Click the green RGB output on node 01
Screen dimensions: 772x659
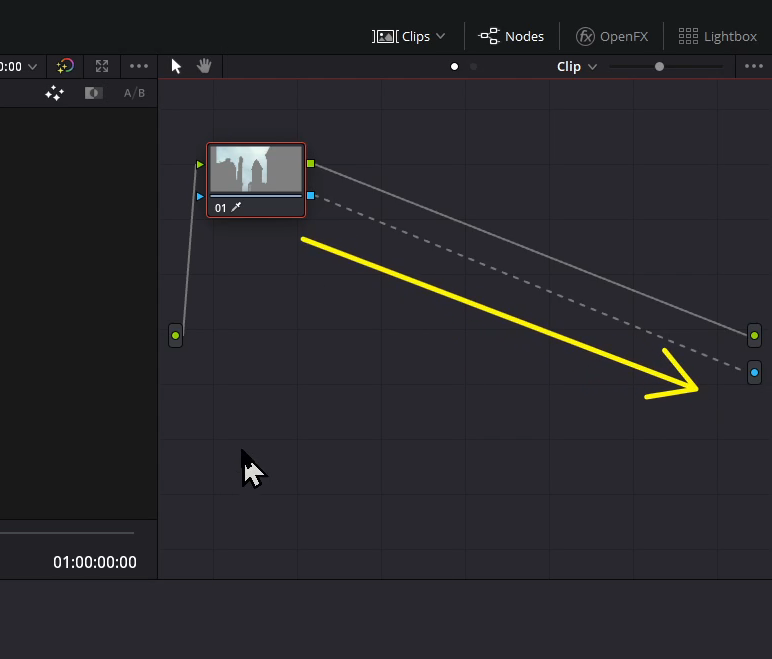coord(311,164)
